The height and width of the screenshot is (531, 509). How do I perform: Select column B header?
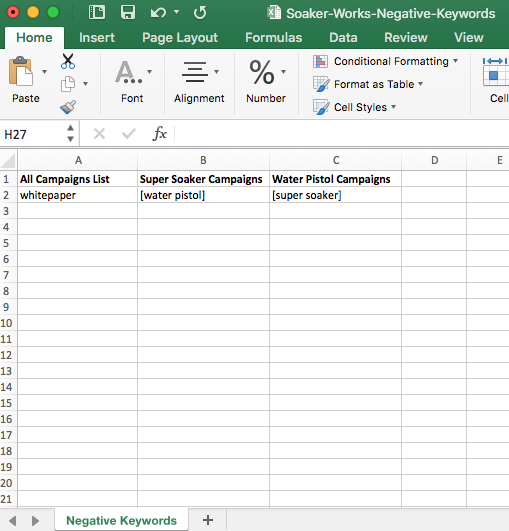point(203,160)
